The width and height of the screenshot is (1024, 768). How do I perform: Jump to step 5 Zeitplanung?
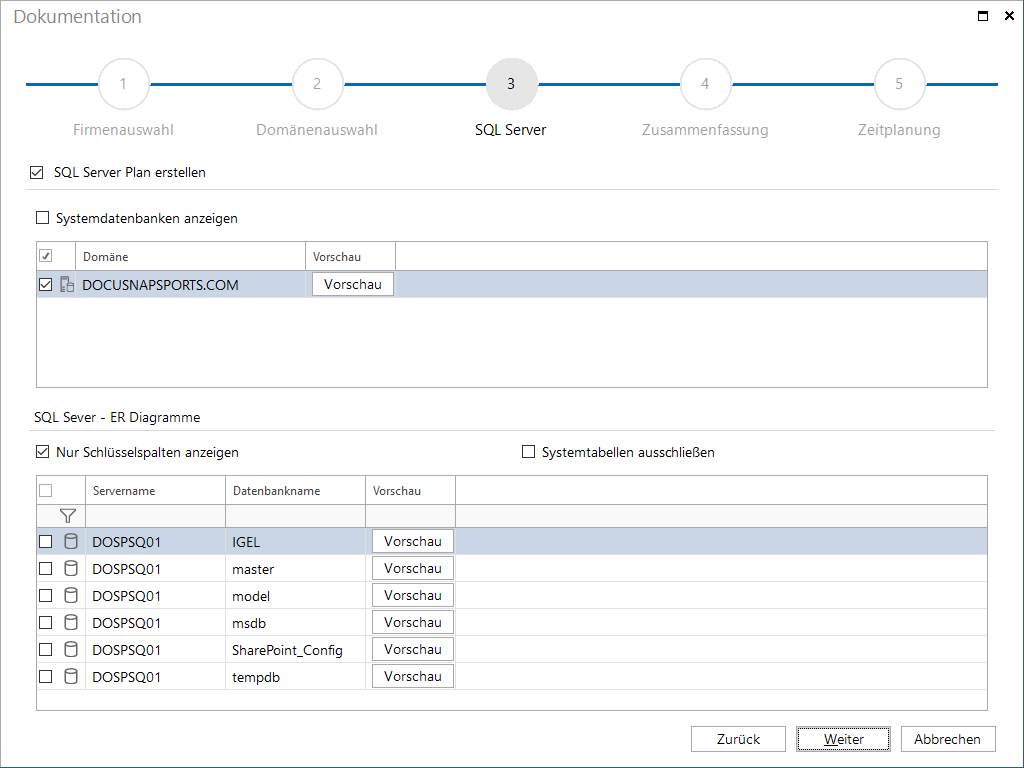coord(899,84)
